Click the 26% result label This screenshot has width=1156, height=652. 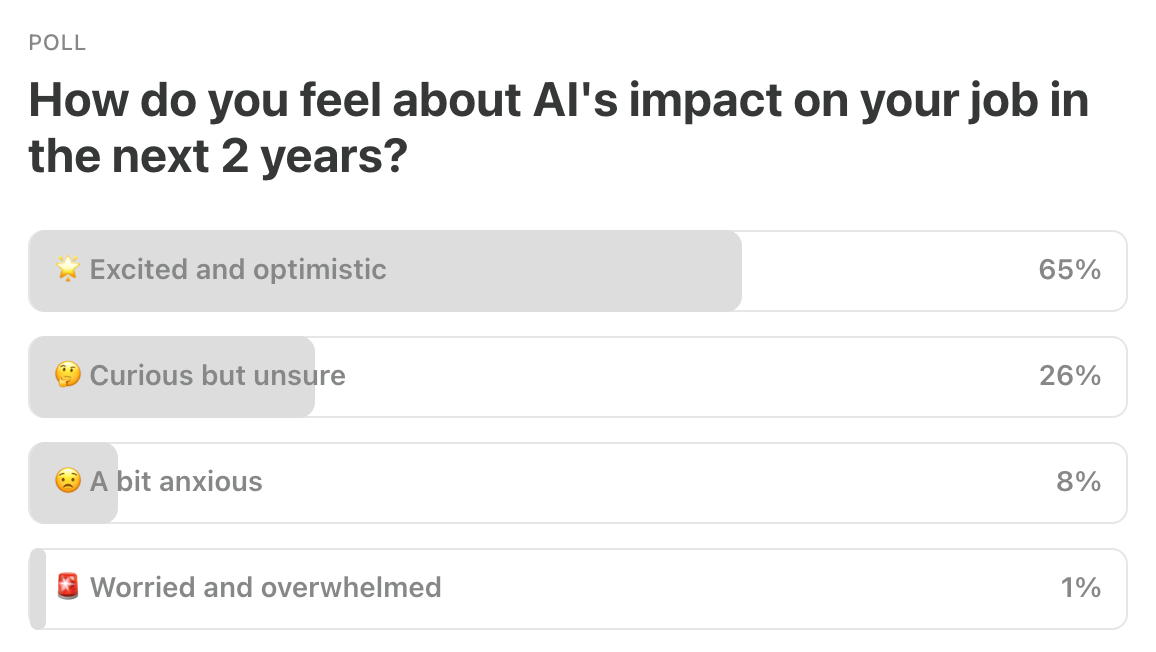[x=1069, y=376]
